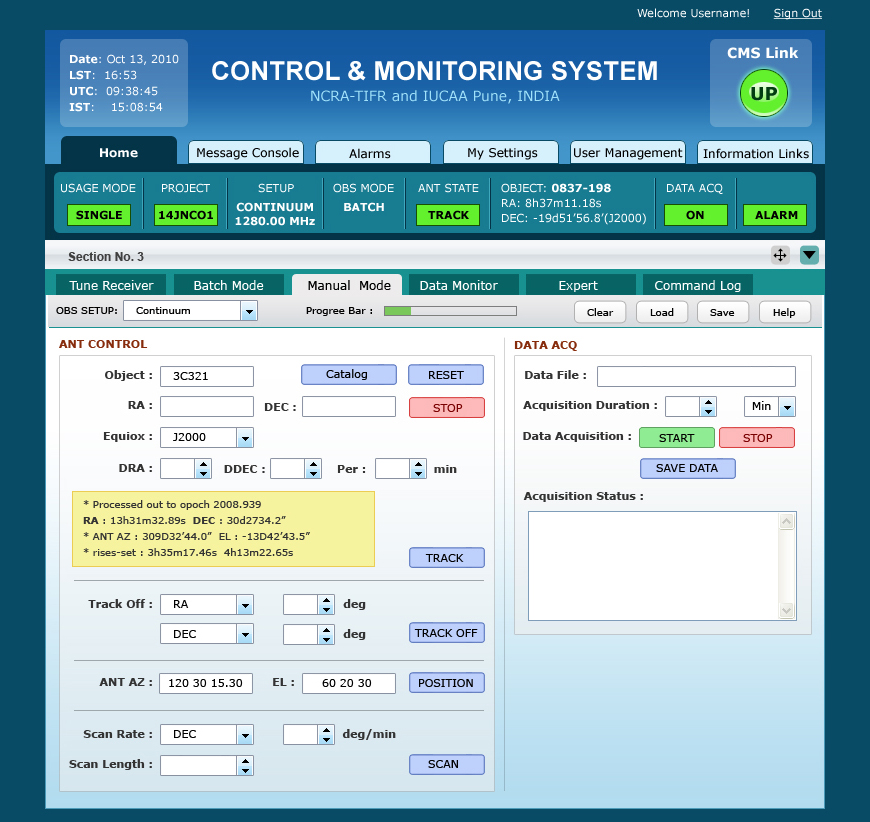Click the ANT AZ input field
Viewport: 870px width, 822px height.
pyautogui.click(x=206, y=683)
